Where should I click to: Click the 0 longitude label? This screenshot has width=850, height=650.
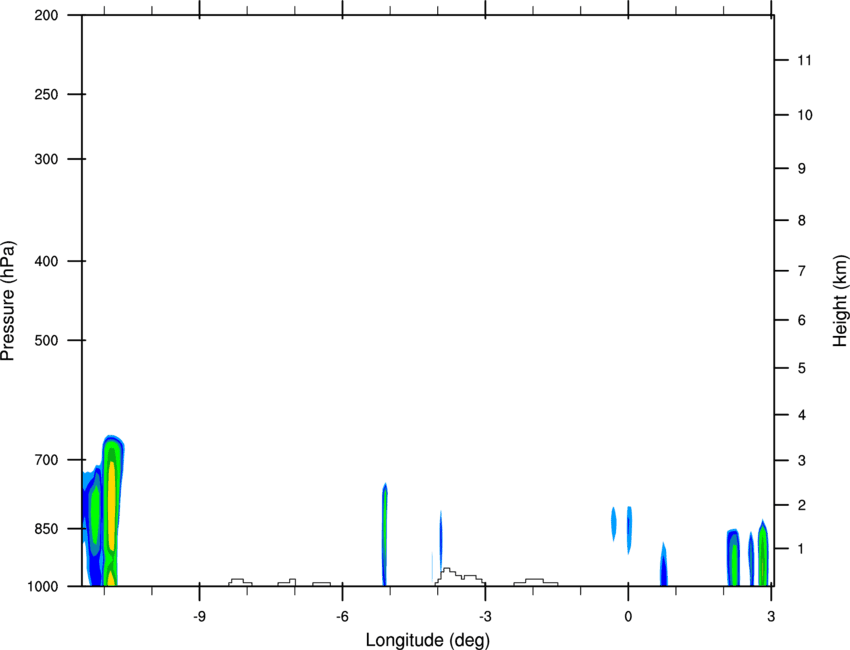click(628, 616)
